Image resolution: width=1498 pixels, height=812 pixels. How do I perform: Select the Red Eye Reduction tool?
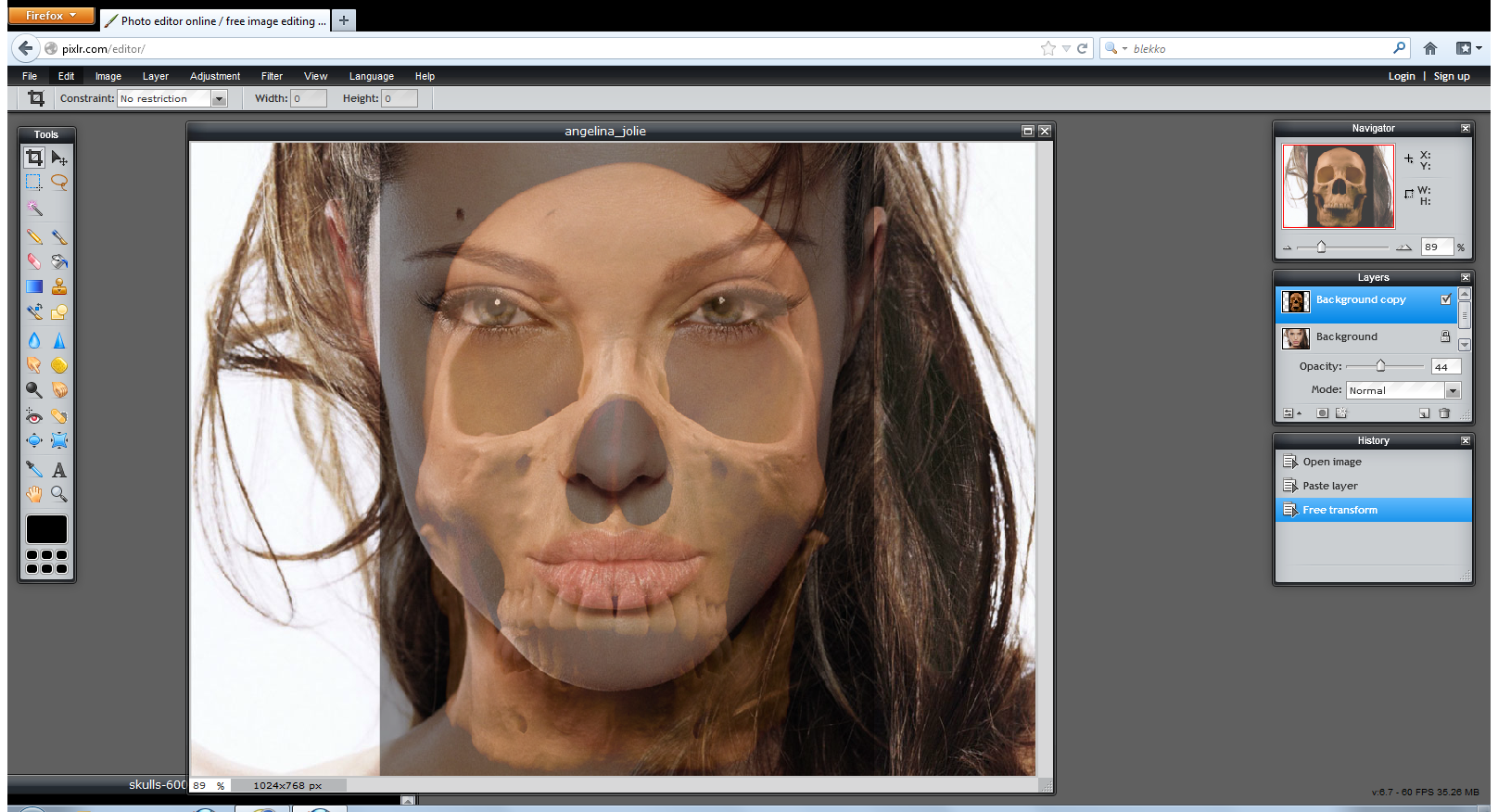click(x=34, y=416)
